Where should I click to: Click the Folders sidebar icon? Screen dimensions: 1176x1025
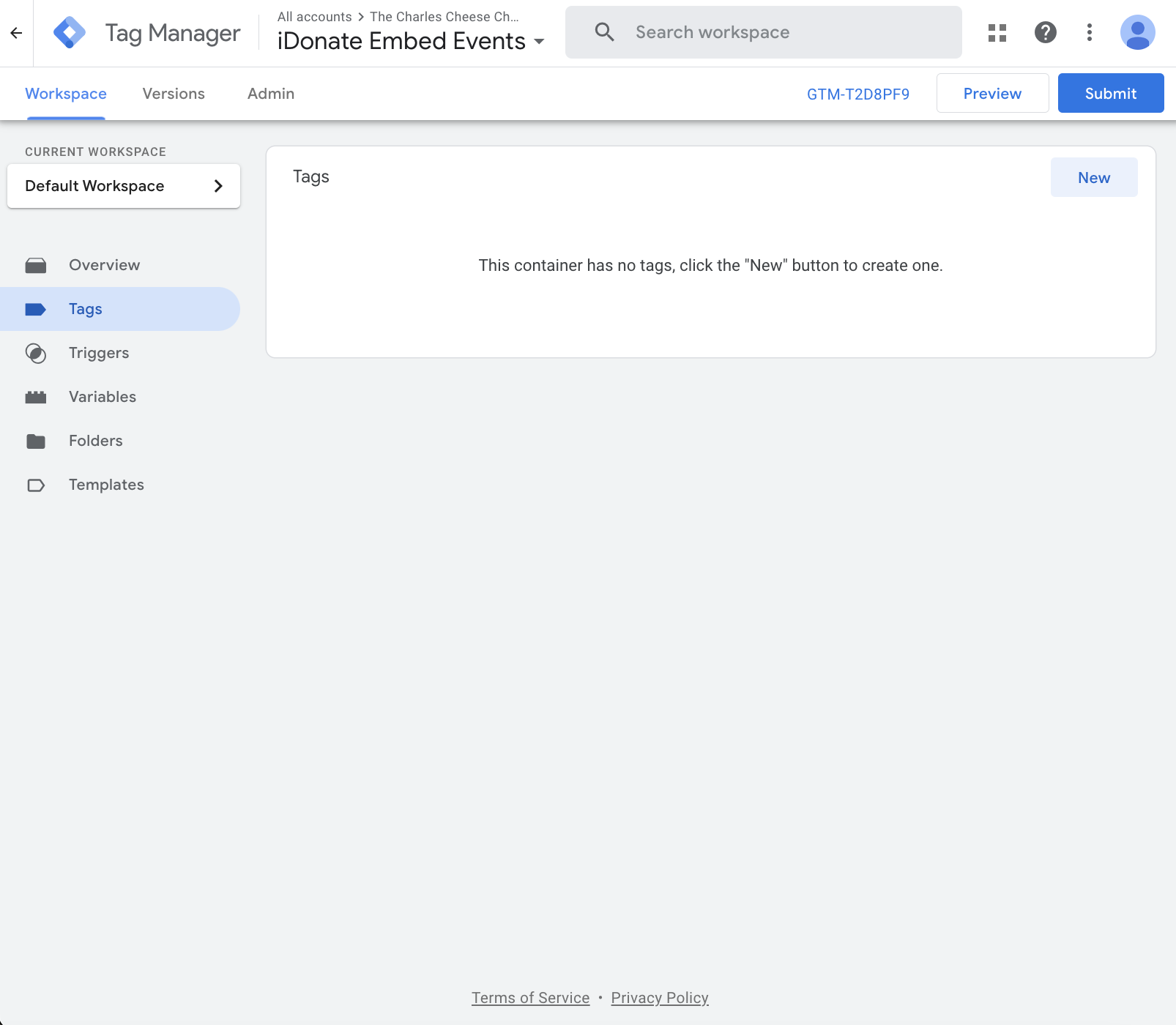[x=36, y=441]
